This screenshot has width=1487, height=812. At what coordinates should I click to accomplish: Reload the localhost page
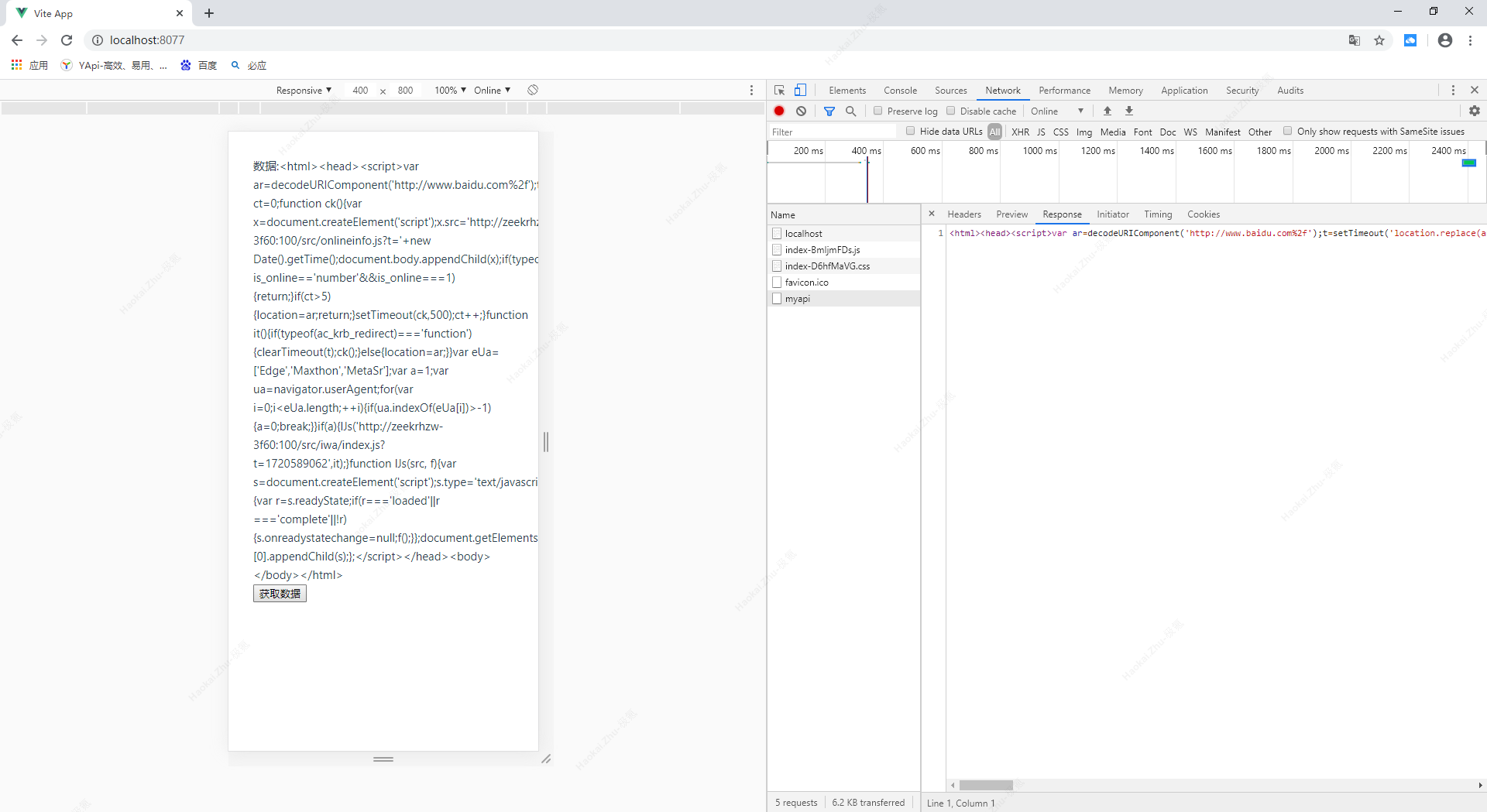67,40
